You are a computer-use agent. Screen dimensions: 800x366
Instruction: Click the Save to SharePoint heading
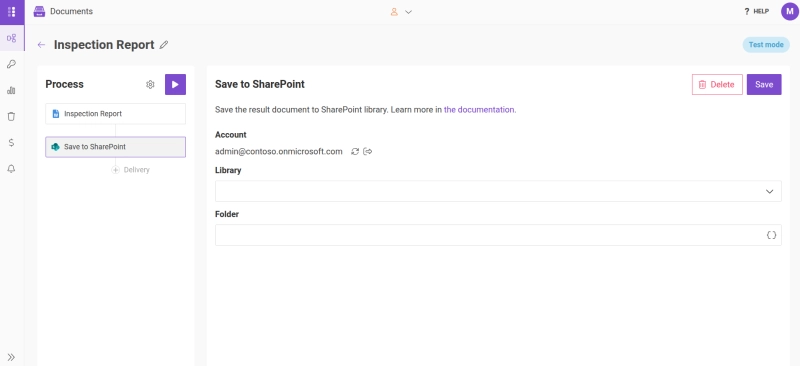tap(260, 84)
